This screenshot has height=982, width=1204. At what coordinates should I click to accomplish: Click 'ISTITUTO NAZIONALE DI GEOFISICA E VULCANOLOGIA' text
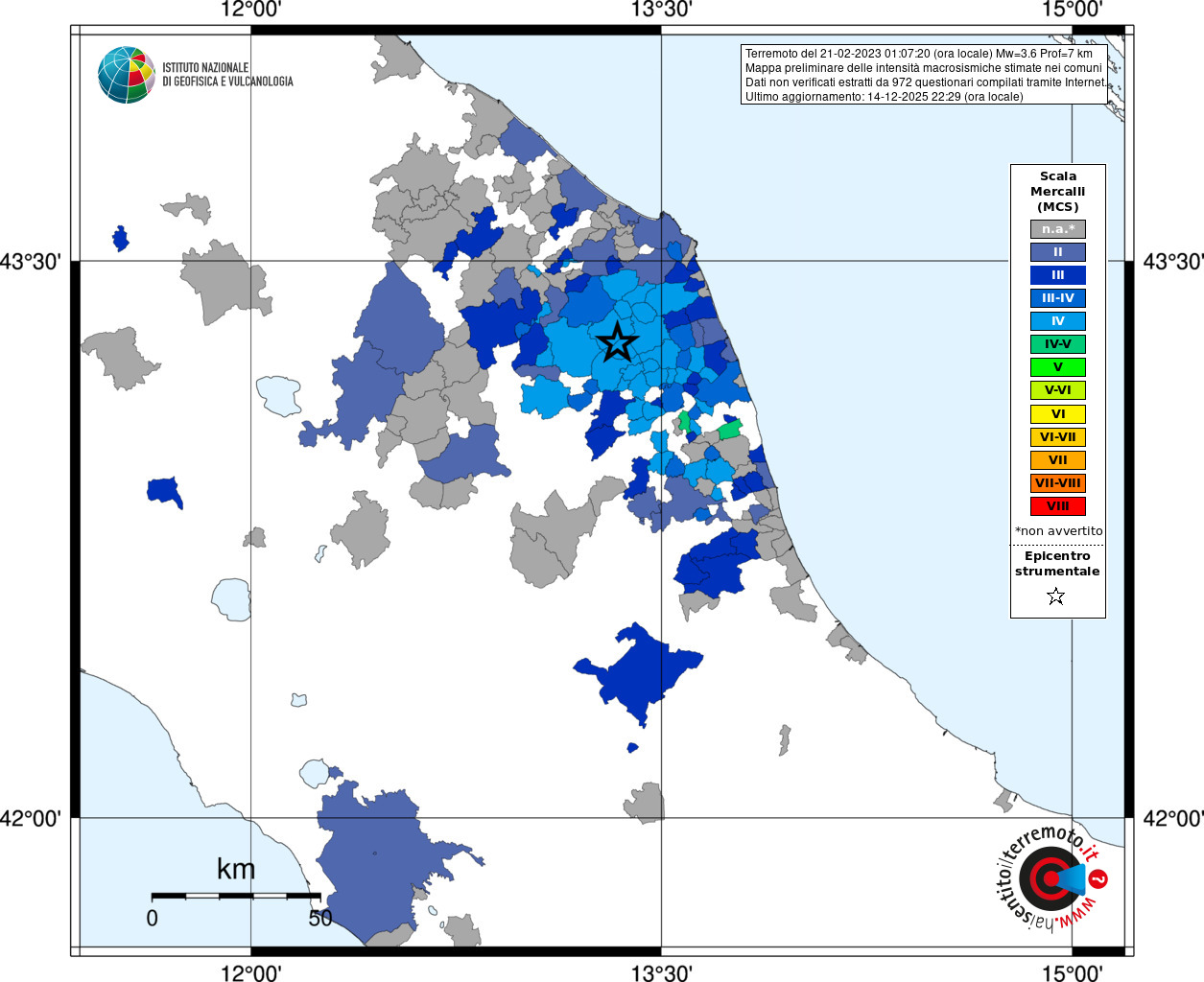[227, 75]
